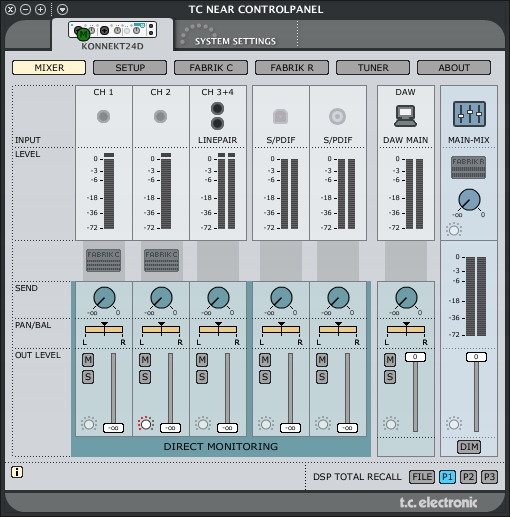Click the CH 3+4 balance slider
Image resolution: width=510 pixels, height=517 pixels.
click(x=218, y=330)
